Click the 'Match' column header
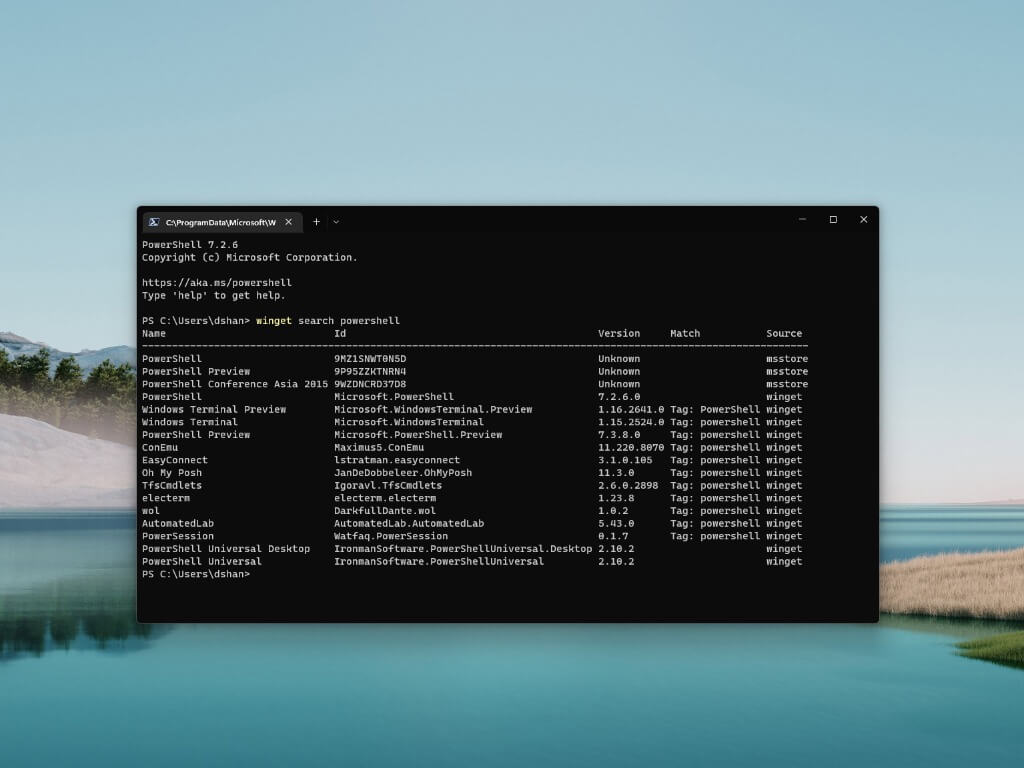1024x768 pixels. click(x=685, y=333)
